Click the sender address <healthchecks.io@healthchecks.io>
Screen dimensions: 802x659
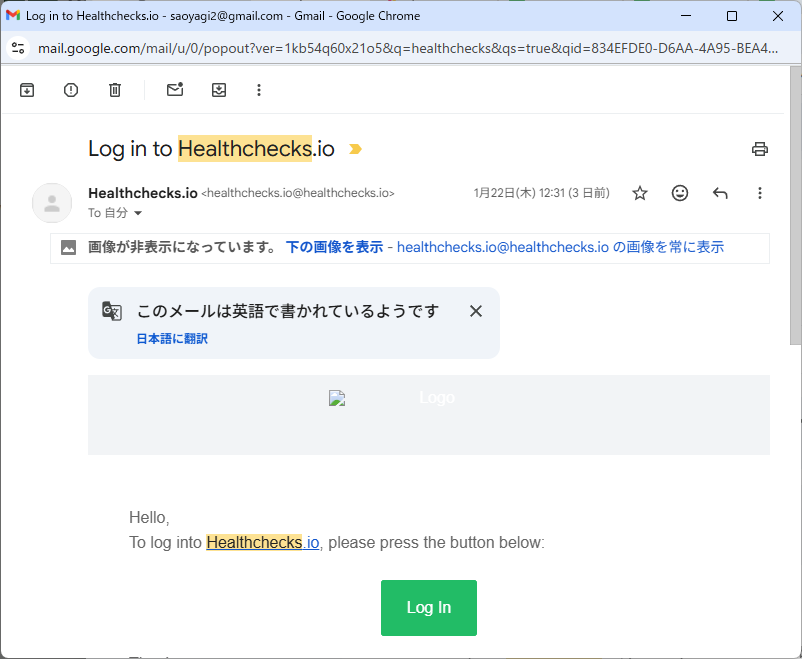point(298,193)
